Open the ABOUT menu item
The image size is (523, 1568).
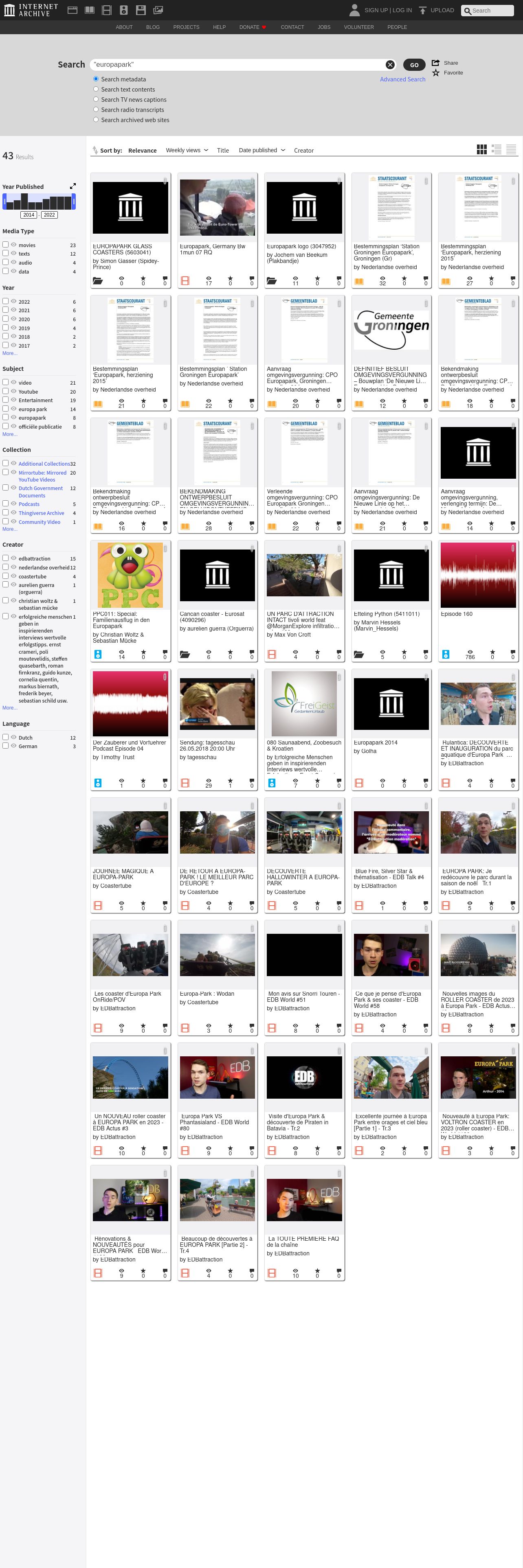(124, 27)
